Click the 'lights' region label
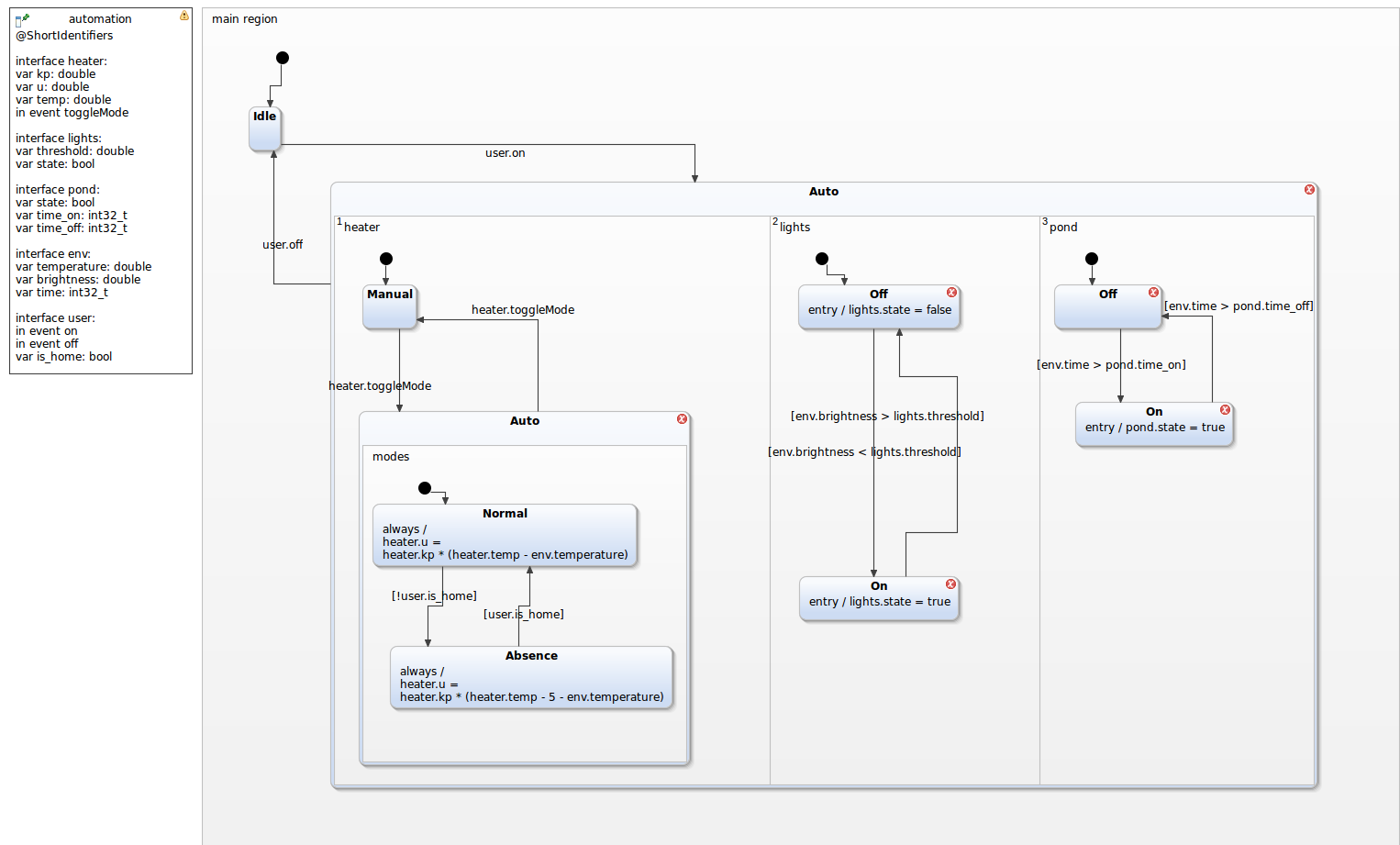The width and height of the screenshot is (1400, 845). click(x=794, y=228)
